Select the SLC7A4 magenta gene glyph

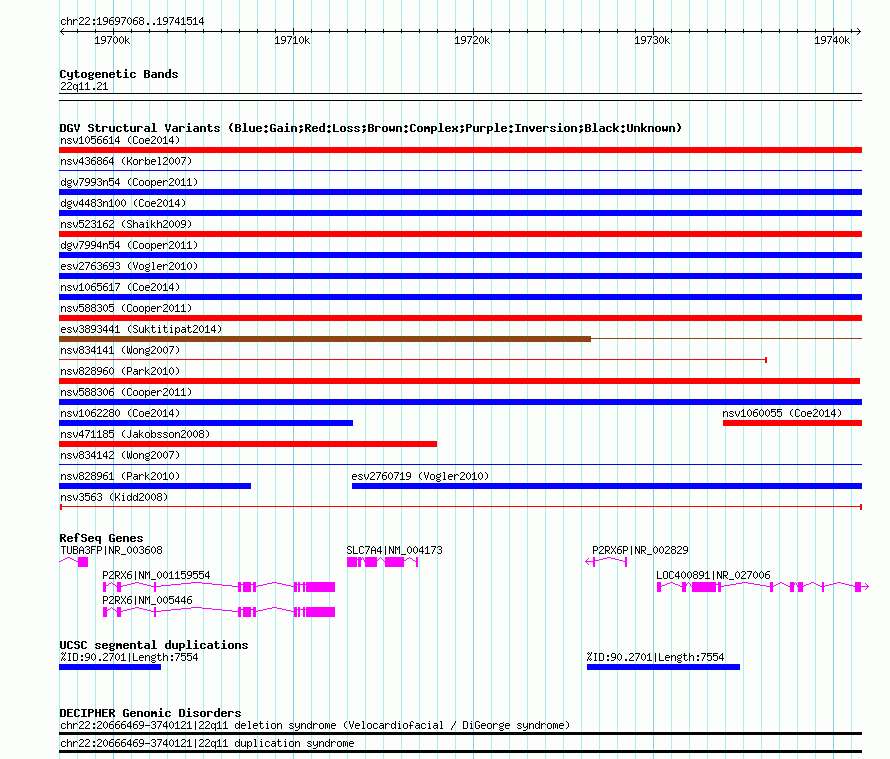pos(383,562)
